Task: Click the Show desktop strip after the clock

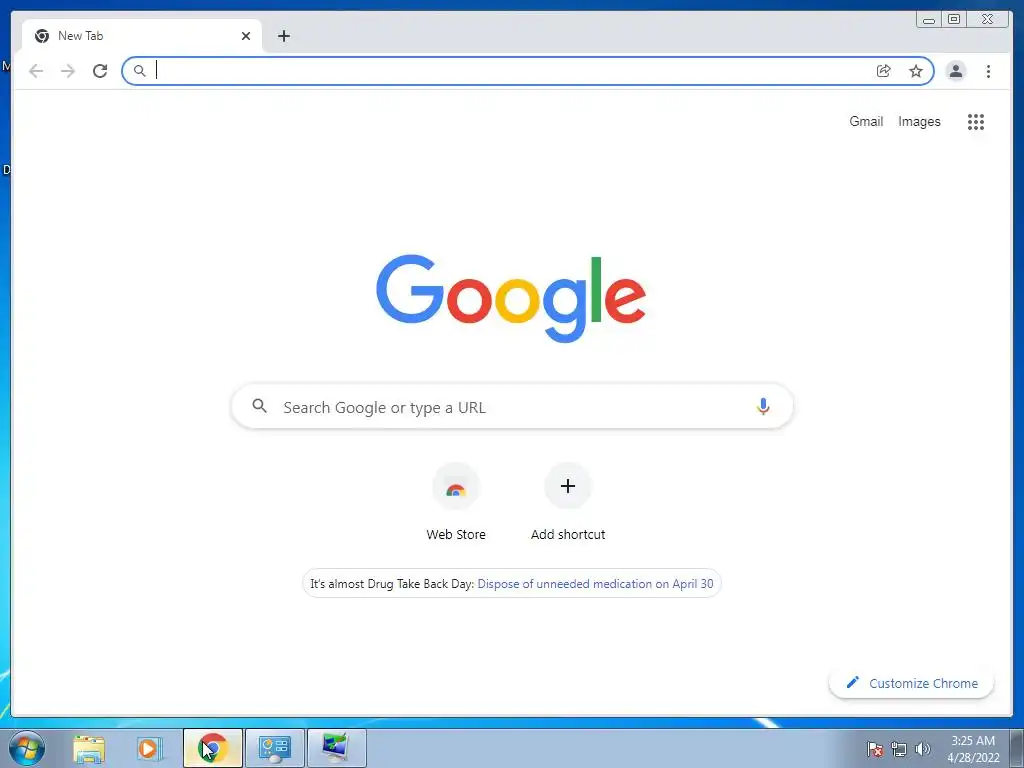Action: click(1016, 748)
